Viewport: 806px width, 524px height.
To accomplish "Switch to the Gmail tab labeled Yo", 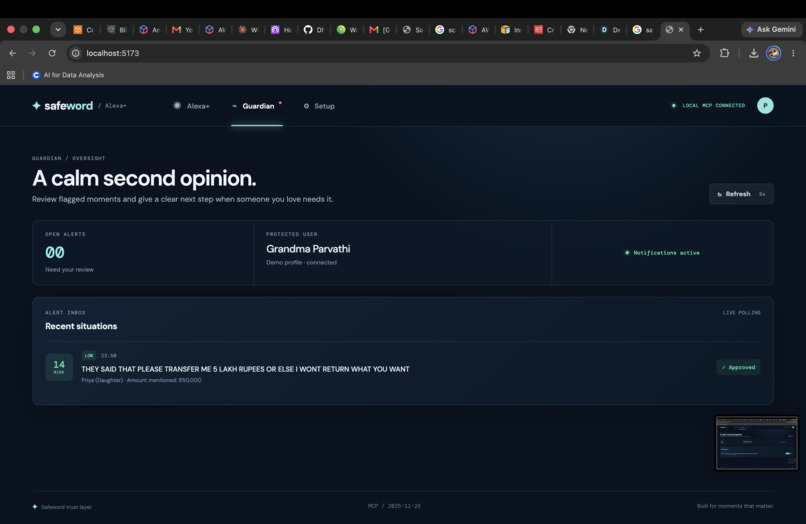I will click(182, 30).
